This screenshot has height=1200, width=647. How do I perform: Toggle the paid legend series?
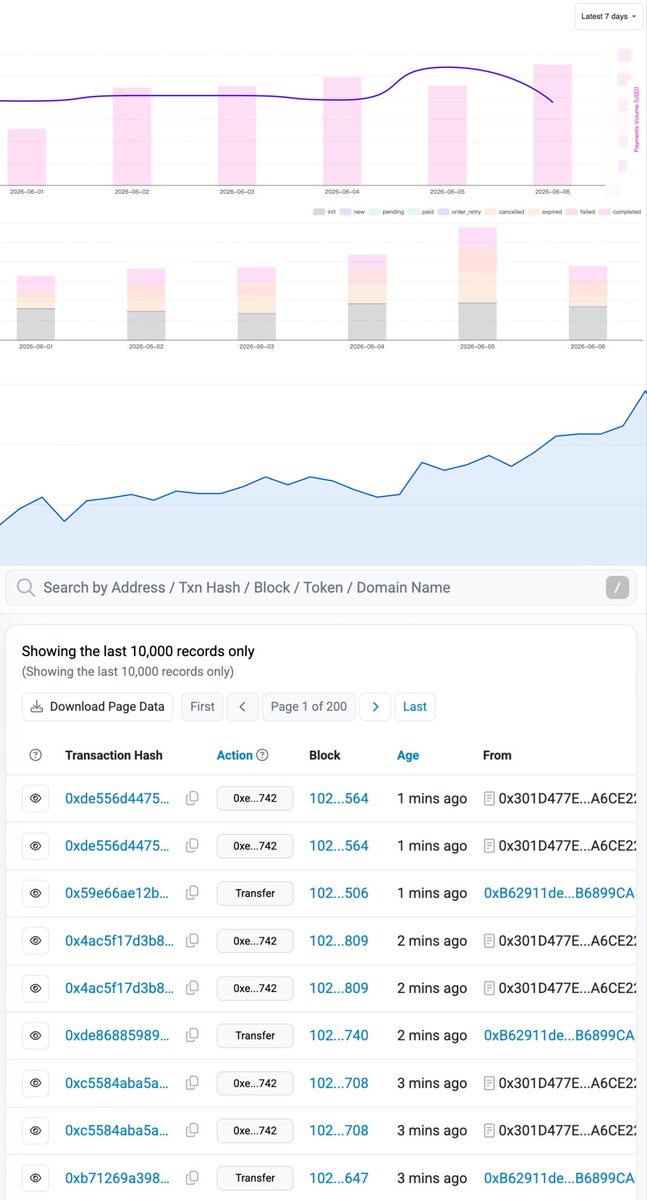tap(421, 212)
